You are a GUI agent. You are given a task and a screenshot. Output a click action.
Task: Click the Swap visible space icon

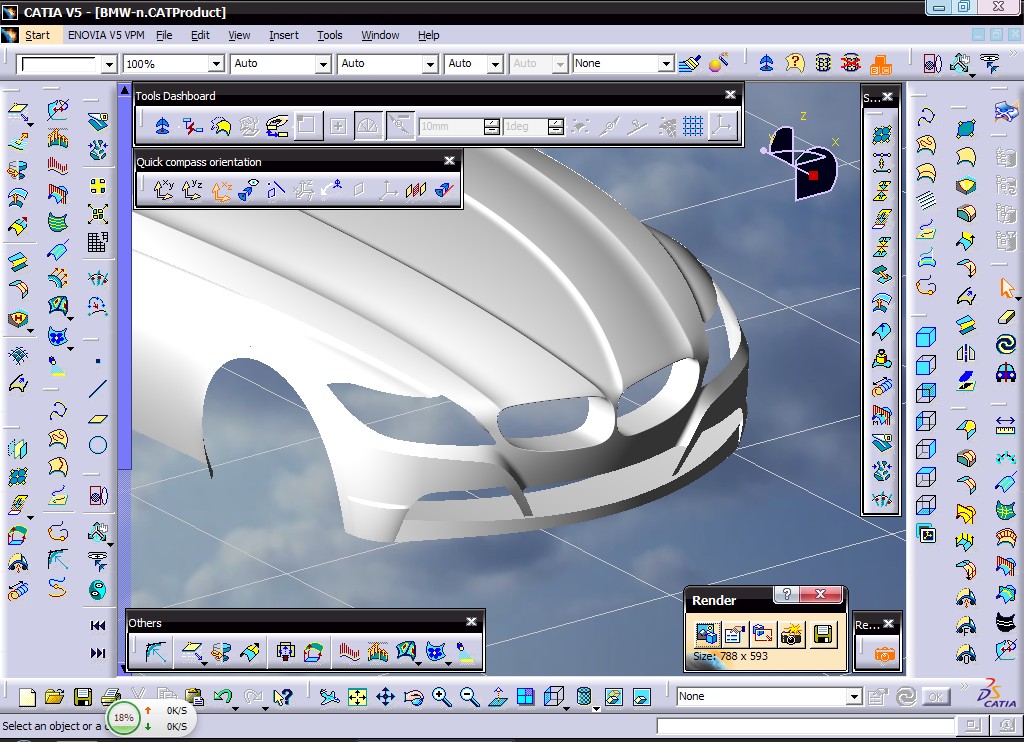tap(641, 697)
